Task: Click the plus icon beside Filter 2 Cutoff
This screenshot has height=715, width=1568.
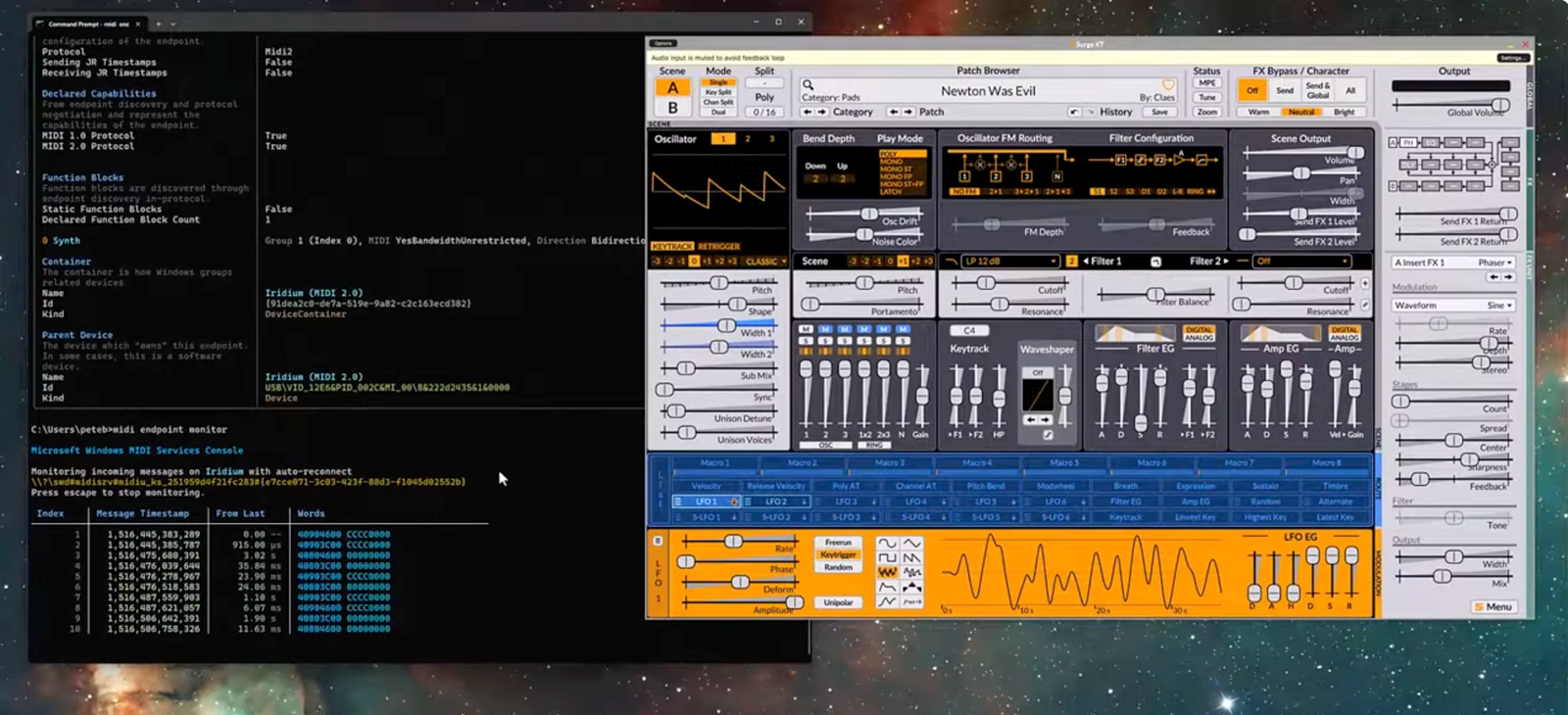Action: tap(1365, 283)
